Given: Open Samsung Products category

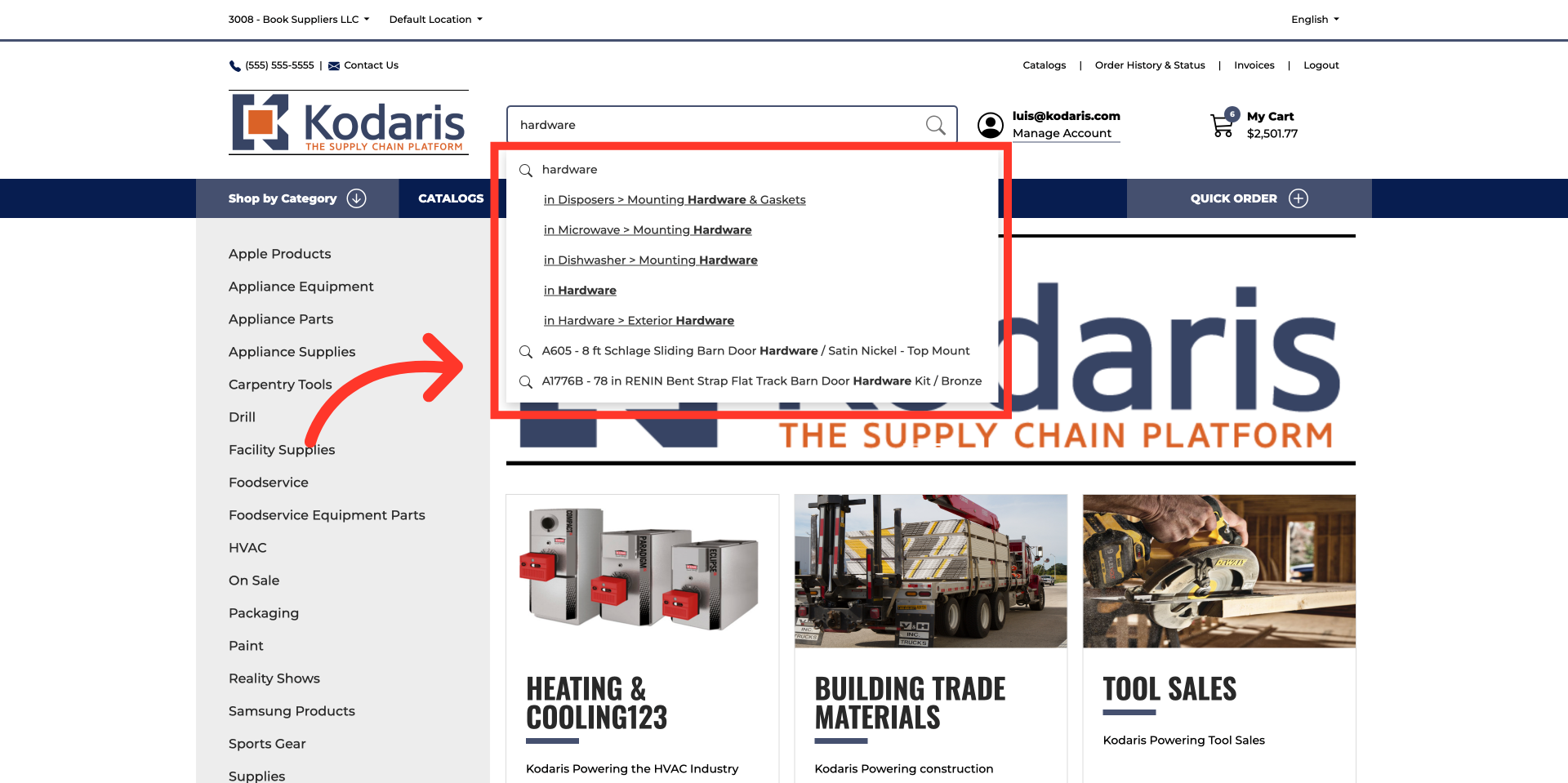Looking at the screenshot, I should click(292, 711).
